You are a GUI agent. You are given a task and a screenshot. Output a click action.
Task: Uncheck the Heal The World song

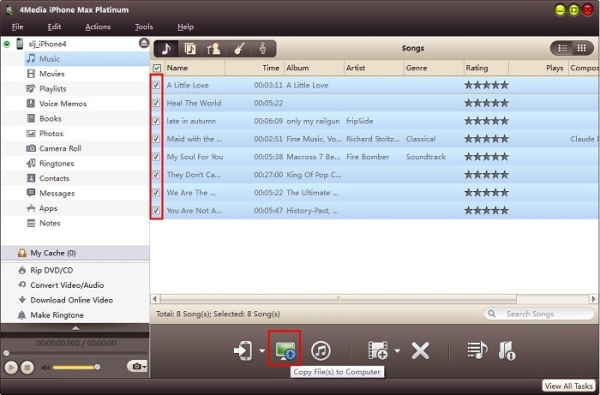[156, 103]
